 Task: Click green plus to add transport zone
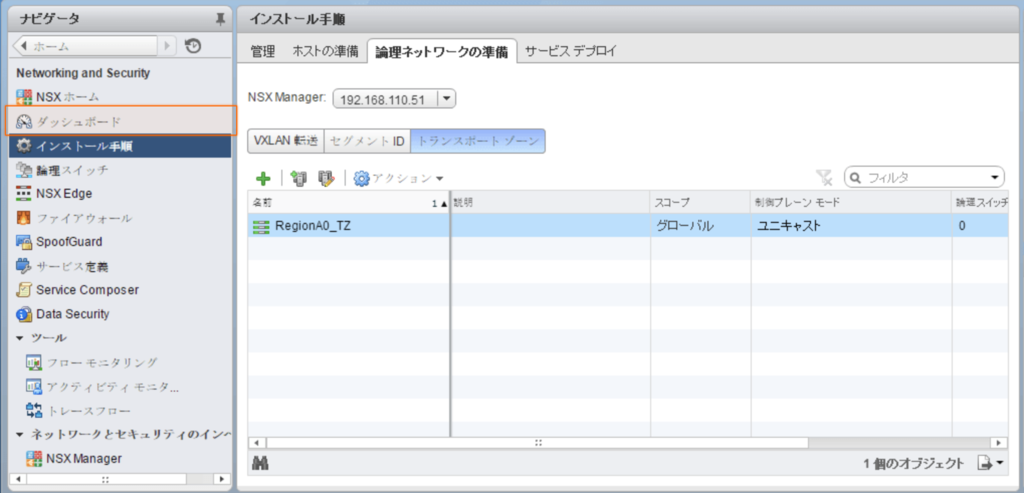tap(263, 178)
